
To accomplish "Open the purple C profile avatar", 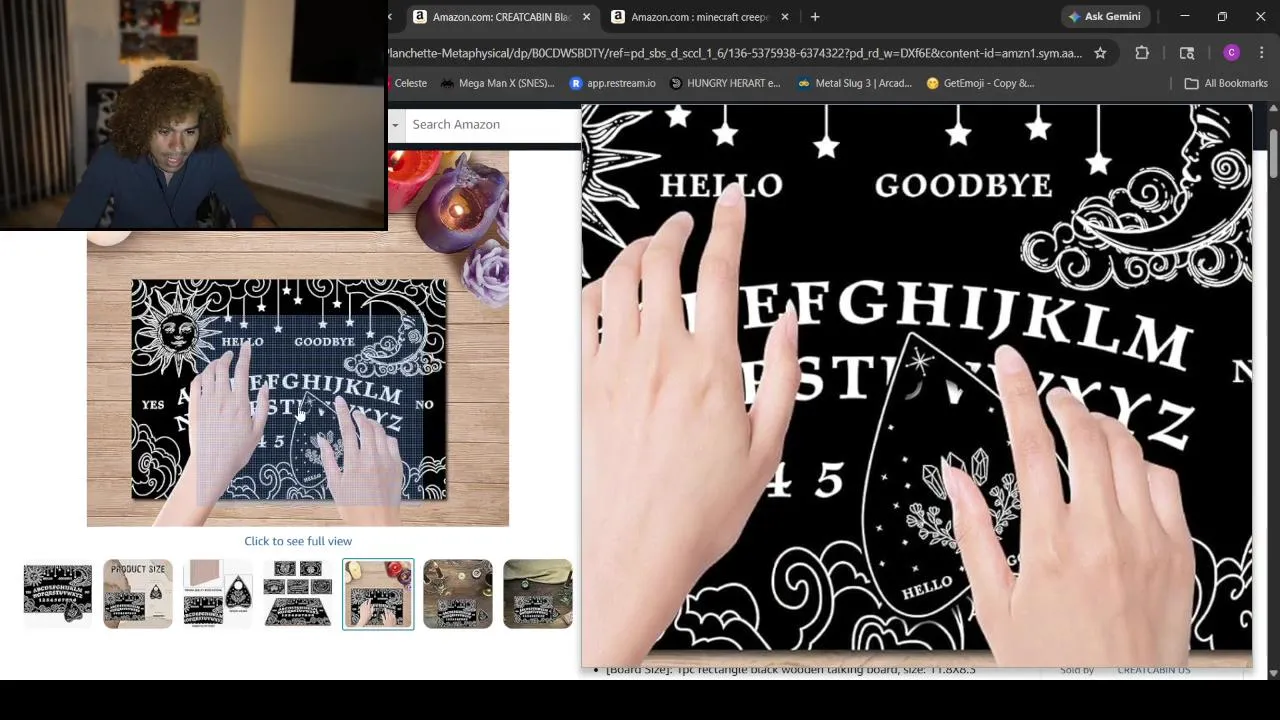I will pos(1231,53).
